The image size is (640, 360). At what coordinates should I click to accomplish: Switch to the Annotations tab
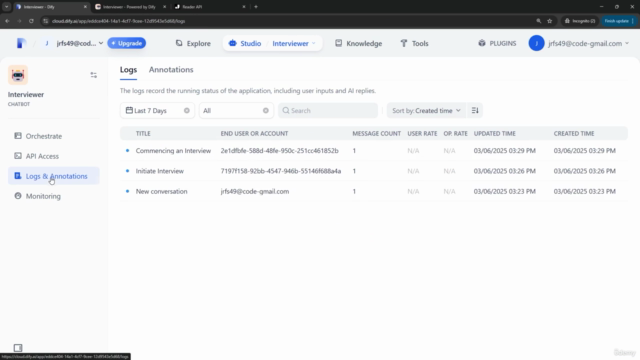click(171, 70)
